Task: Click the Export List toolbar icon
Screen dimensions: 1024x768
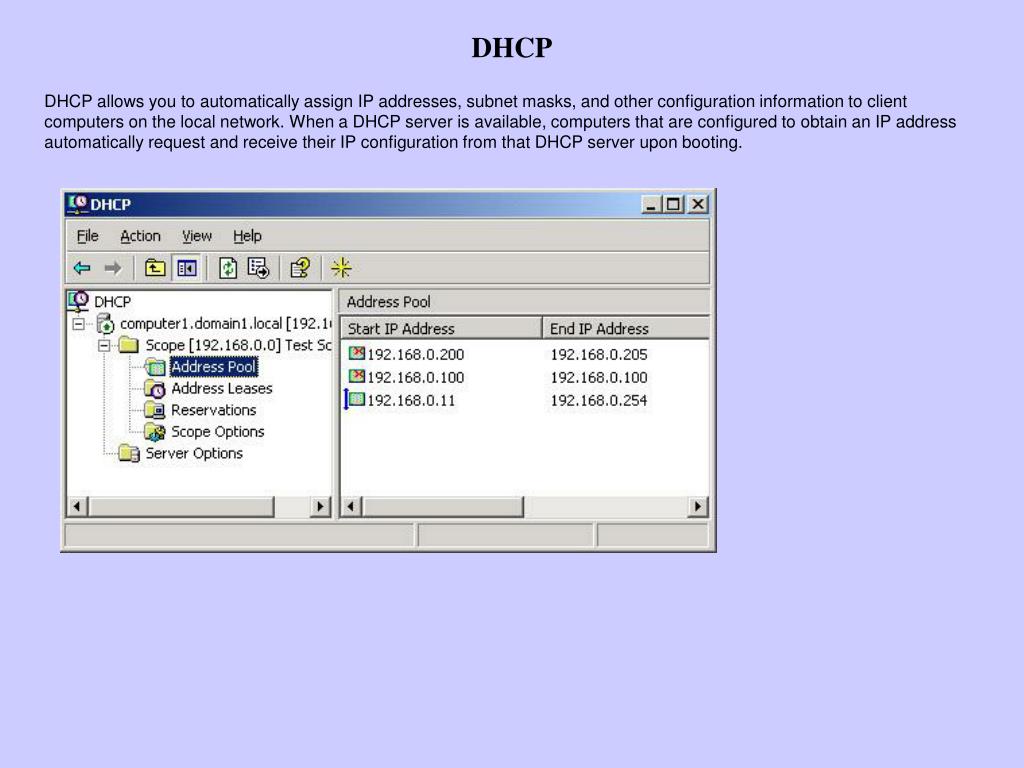Action: tap(259, 268)
